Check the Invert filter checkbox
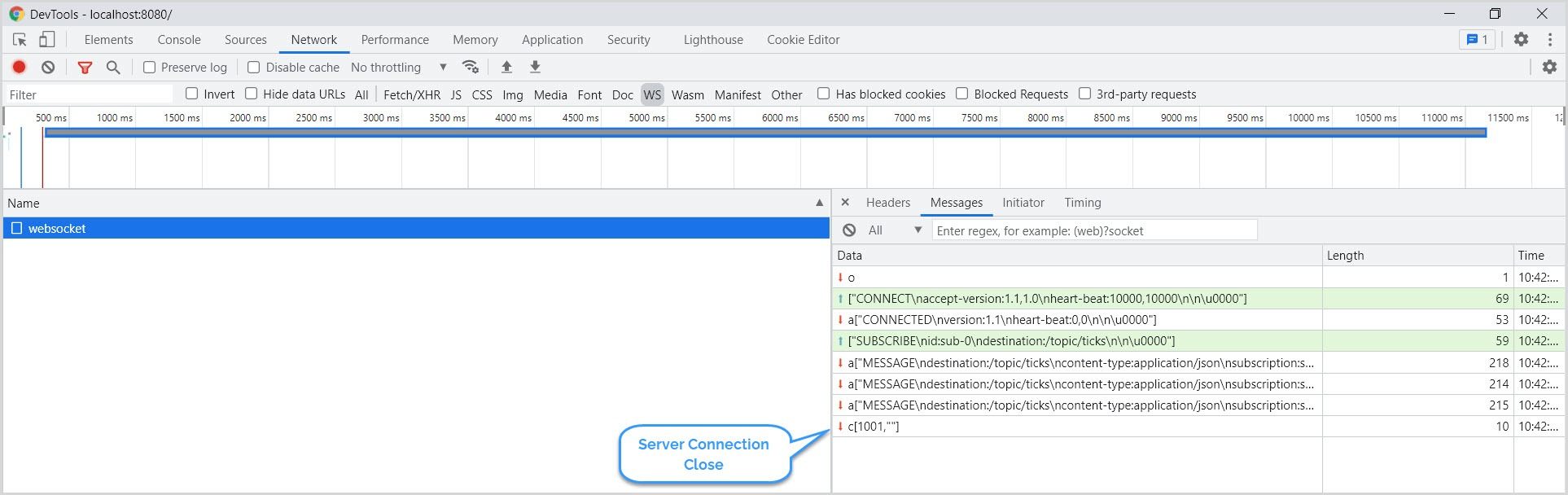Image resolution: width=1568 pixels, height=495 pixels. [191, 94]
